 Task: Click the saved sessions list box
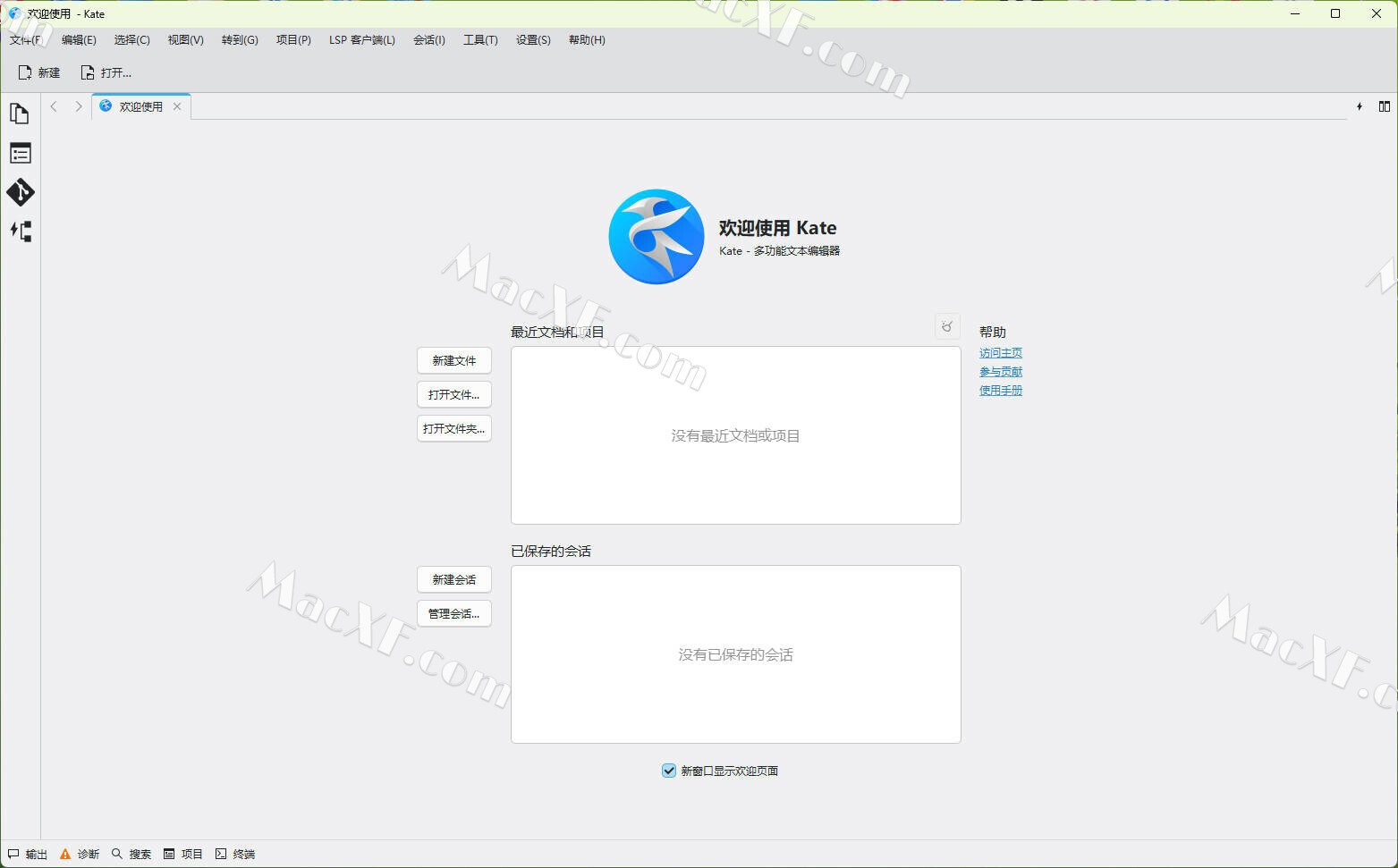[x=736, y=654]
